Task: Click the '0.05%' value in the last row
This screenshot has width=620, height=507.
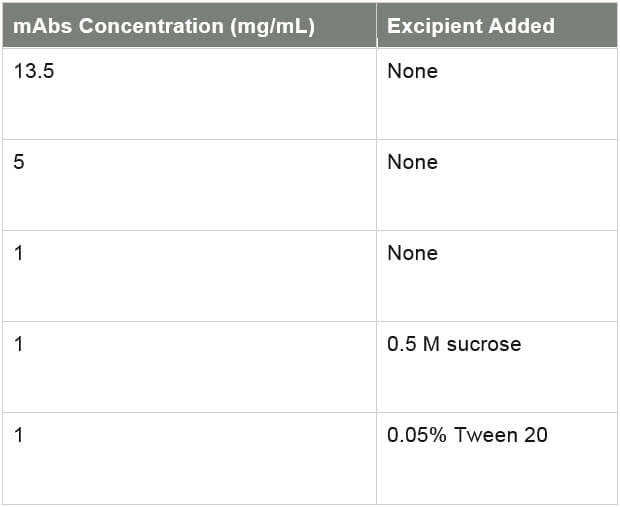Action: pos(417,435)
